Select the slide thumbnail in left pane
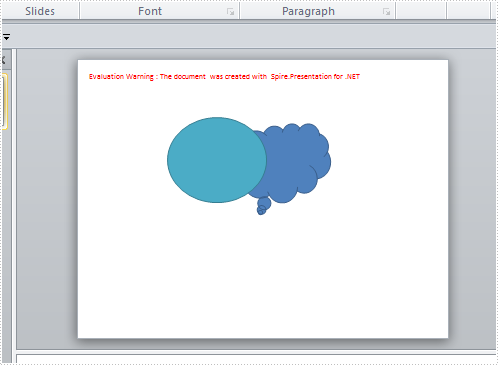This screenshot has width=498, height=365. (4, 102)
